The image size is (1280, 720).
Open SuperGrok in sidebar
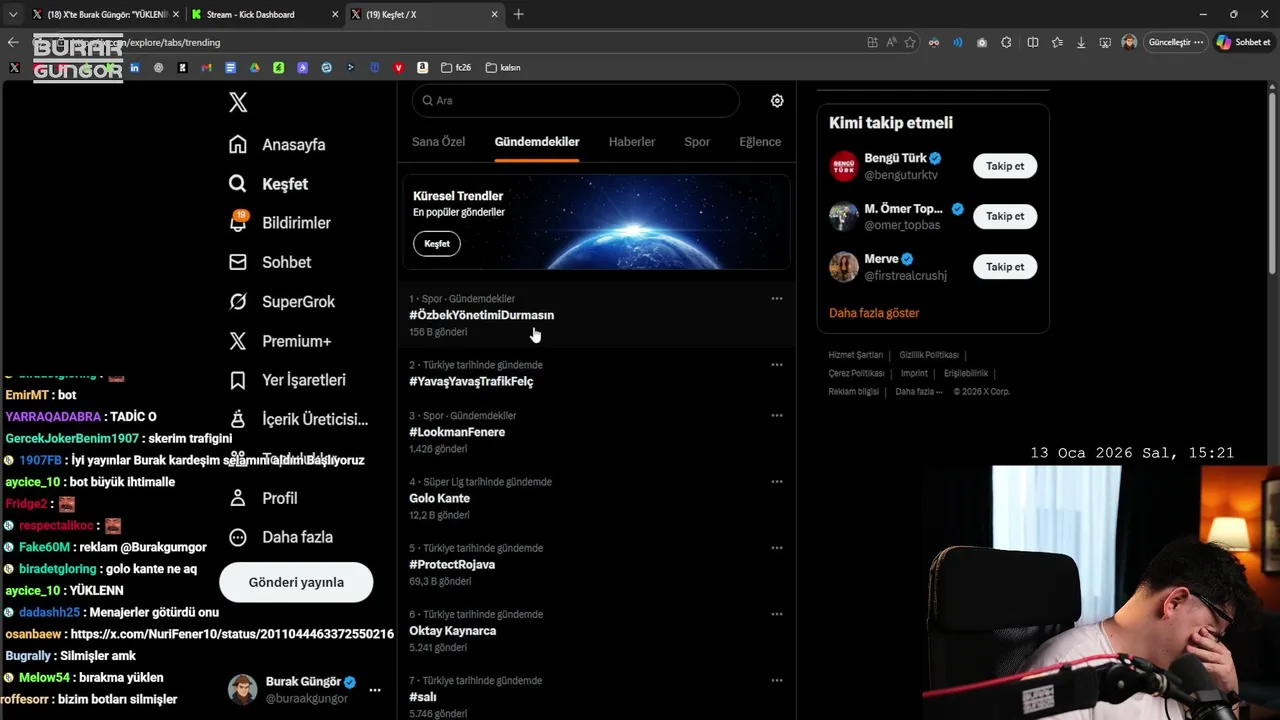click(282, 301)
